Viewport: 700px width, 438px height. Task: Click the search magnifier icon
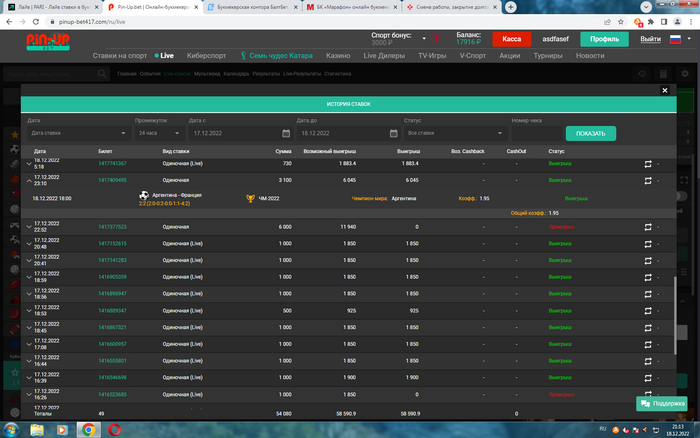(x=102, y=74)
